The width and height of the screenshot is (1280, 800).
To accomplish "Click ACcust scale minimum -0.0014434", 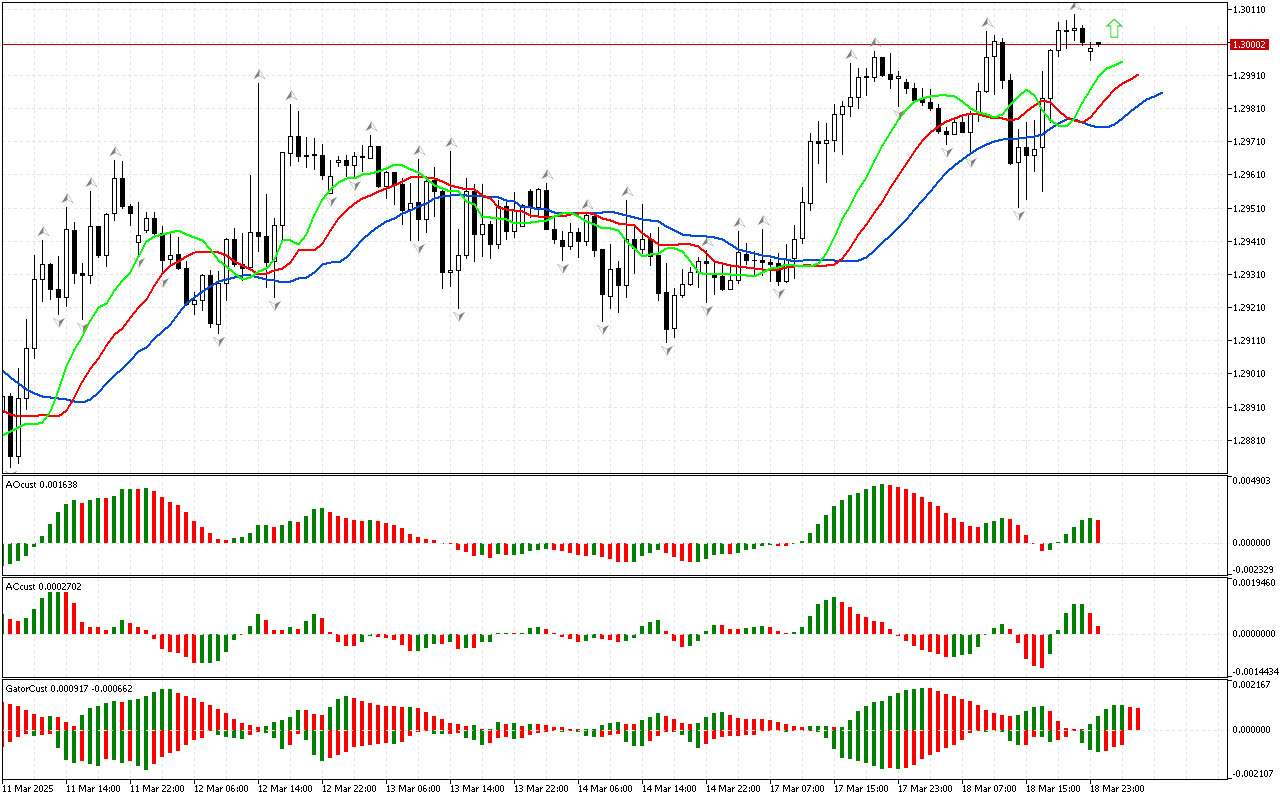I will (x=1254, y=671).
